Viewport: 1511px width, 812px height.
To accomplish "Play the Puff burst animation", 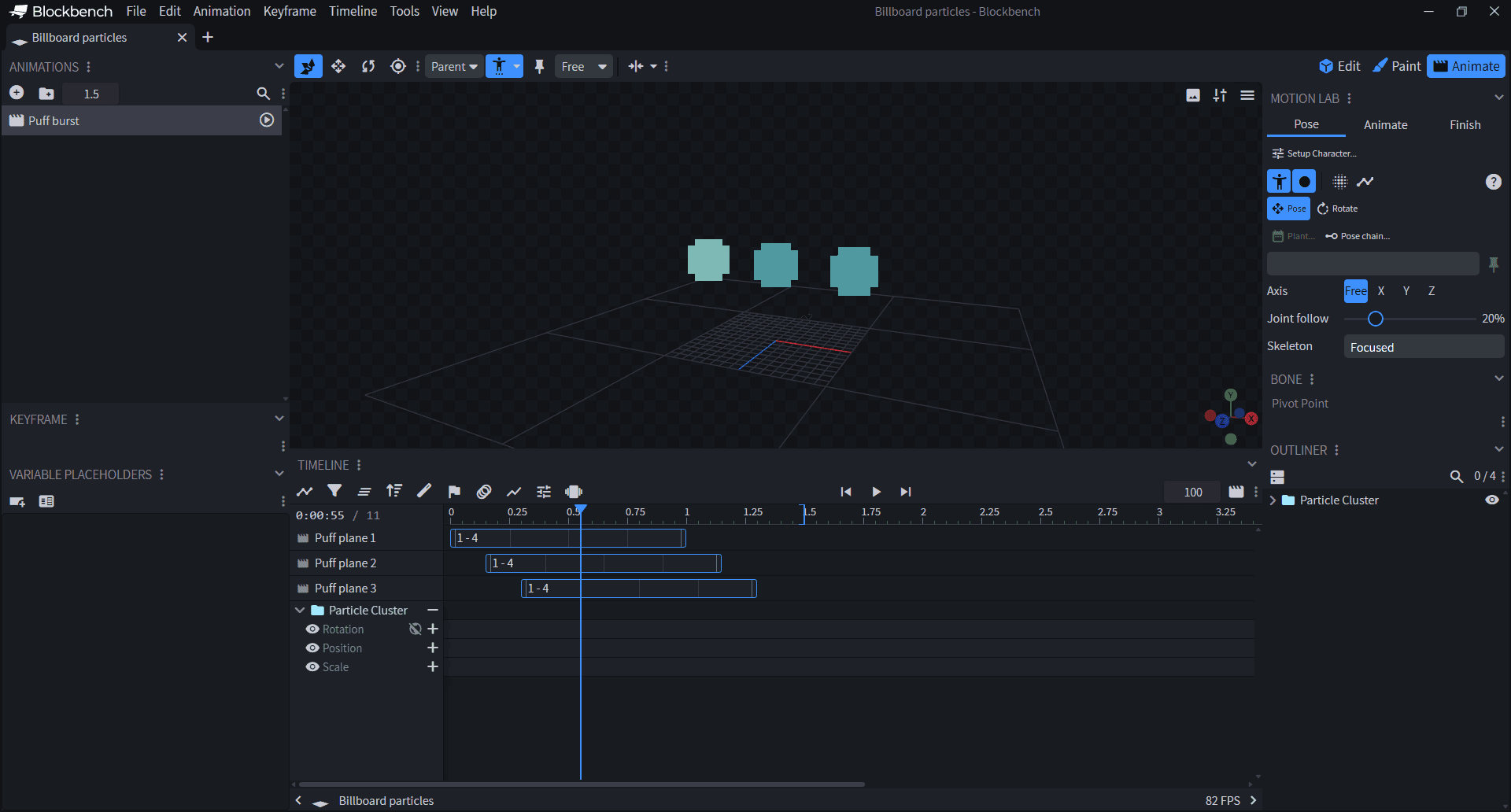I will tap(267, 120).
